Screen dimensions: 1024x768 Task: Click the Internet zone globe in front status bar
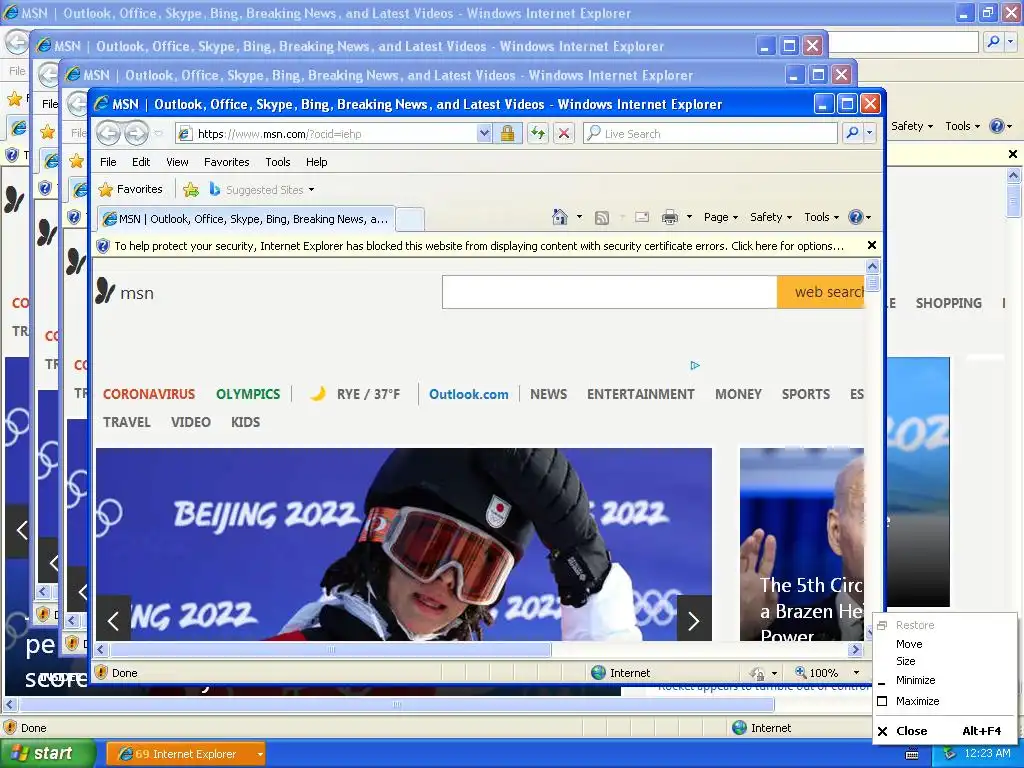(598, 673)
